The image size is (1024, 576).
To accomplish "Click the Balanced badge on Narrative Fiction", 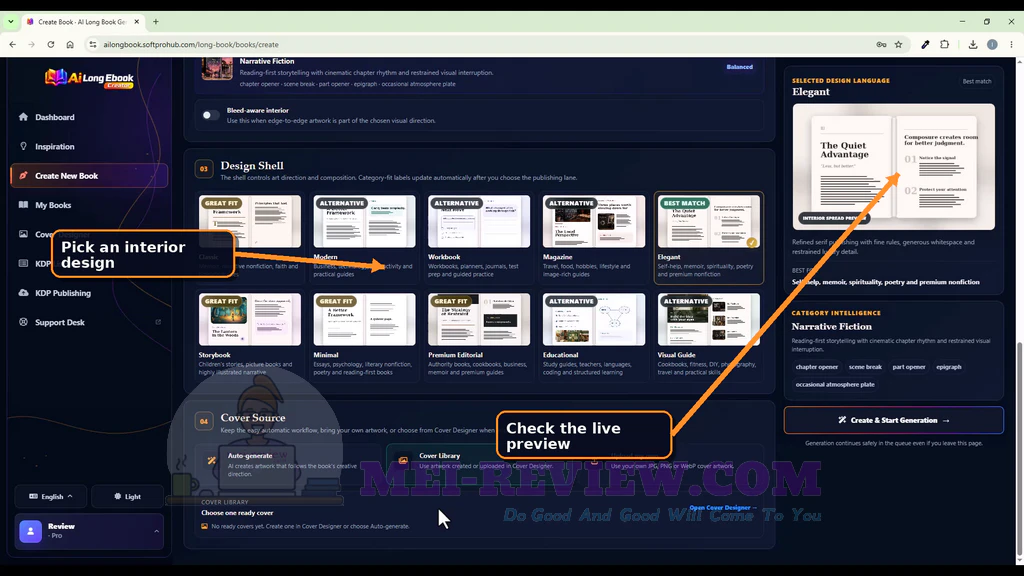I will pyautogui.click(x=739, y=67).
